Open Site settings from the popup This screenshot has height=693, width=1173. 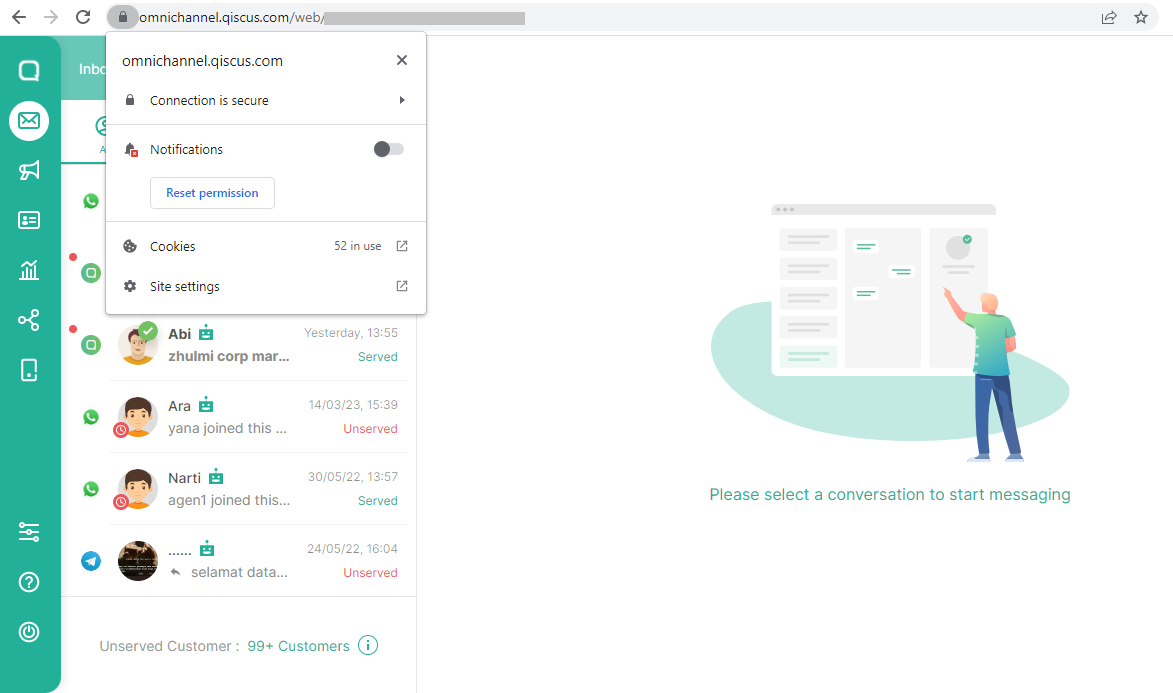click(265, 287)
